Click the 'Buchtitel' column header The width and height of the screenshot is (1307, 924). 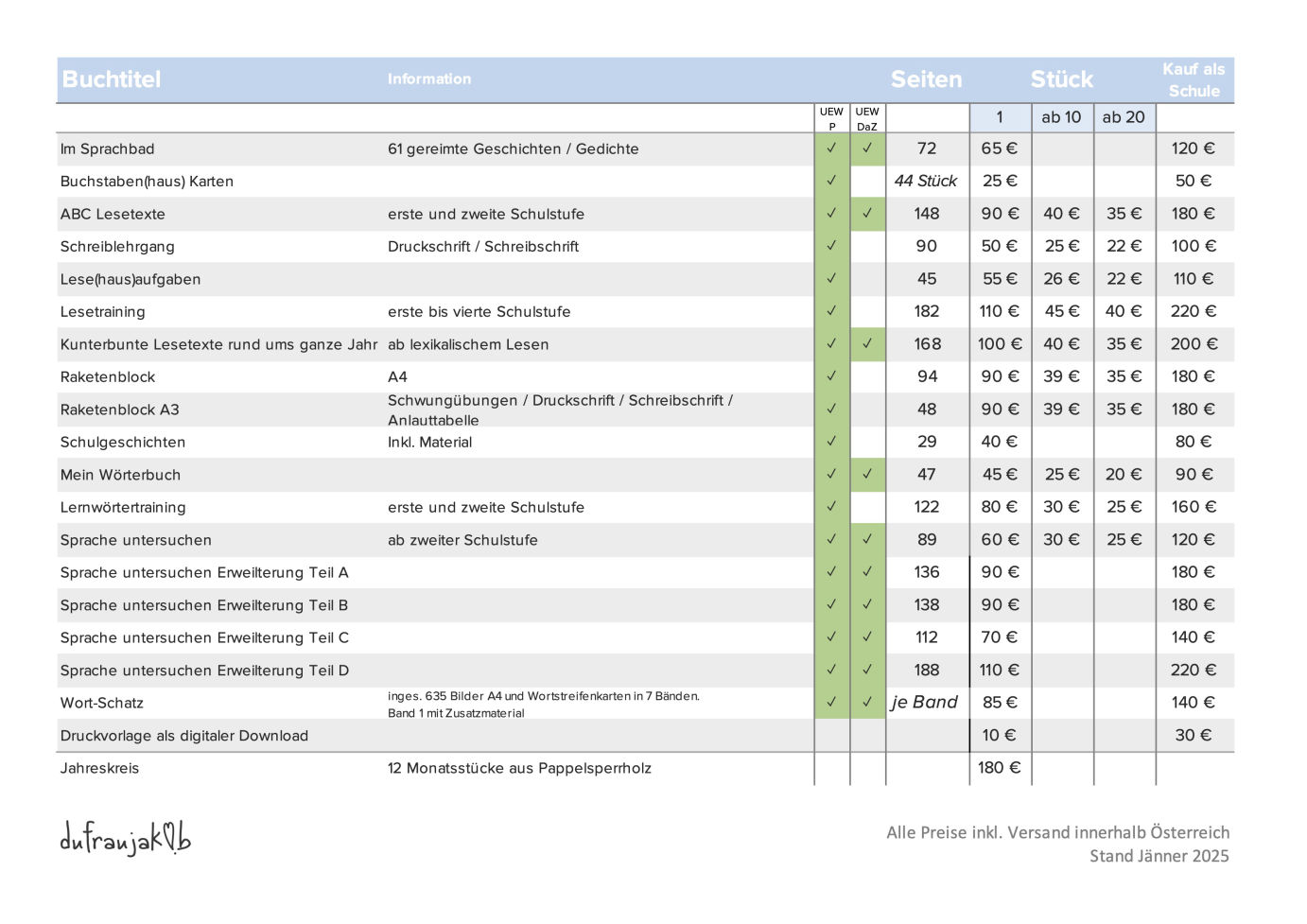tap(112, 79)
